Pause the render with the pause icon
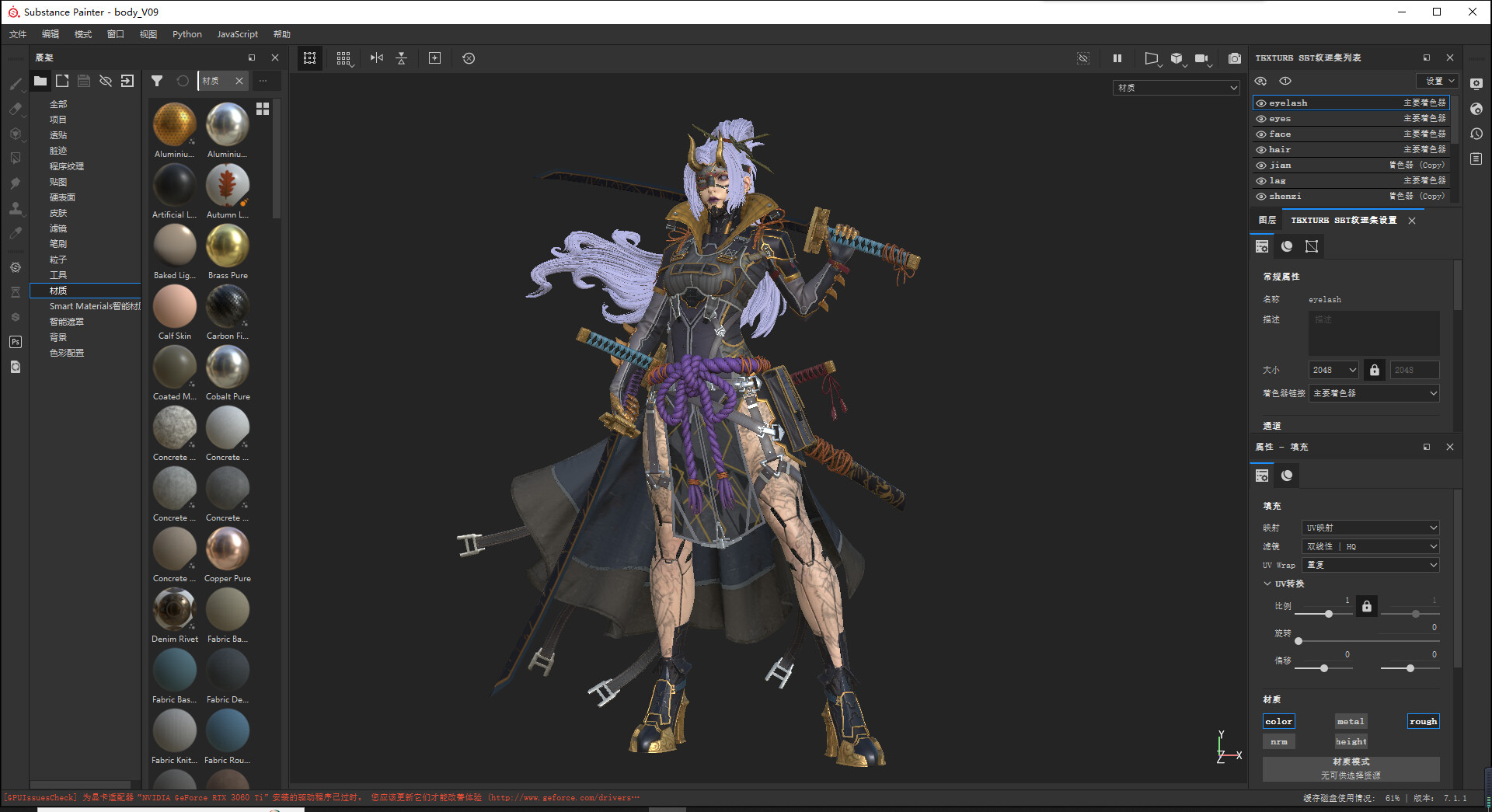 [x=1117, y=58]
